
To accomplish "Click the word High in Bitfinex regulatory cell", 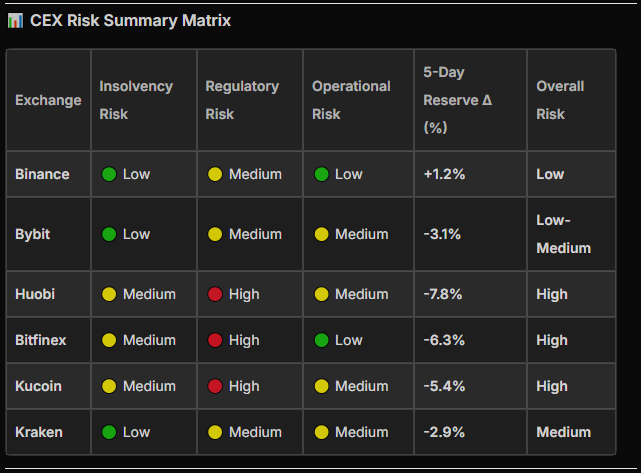I will click(244, 340).
